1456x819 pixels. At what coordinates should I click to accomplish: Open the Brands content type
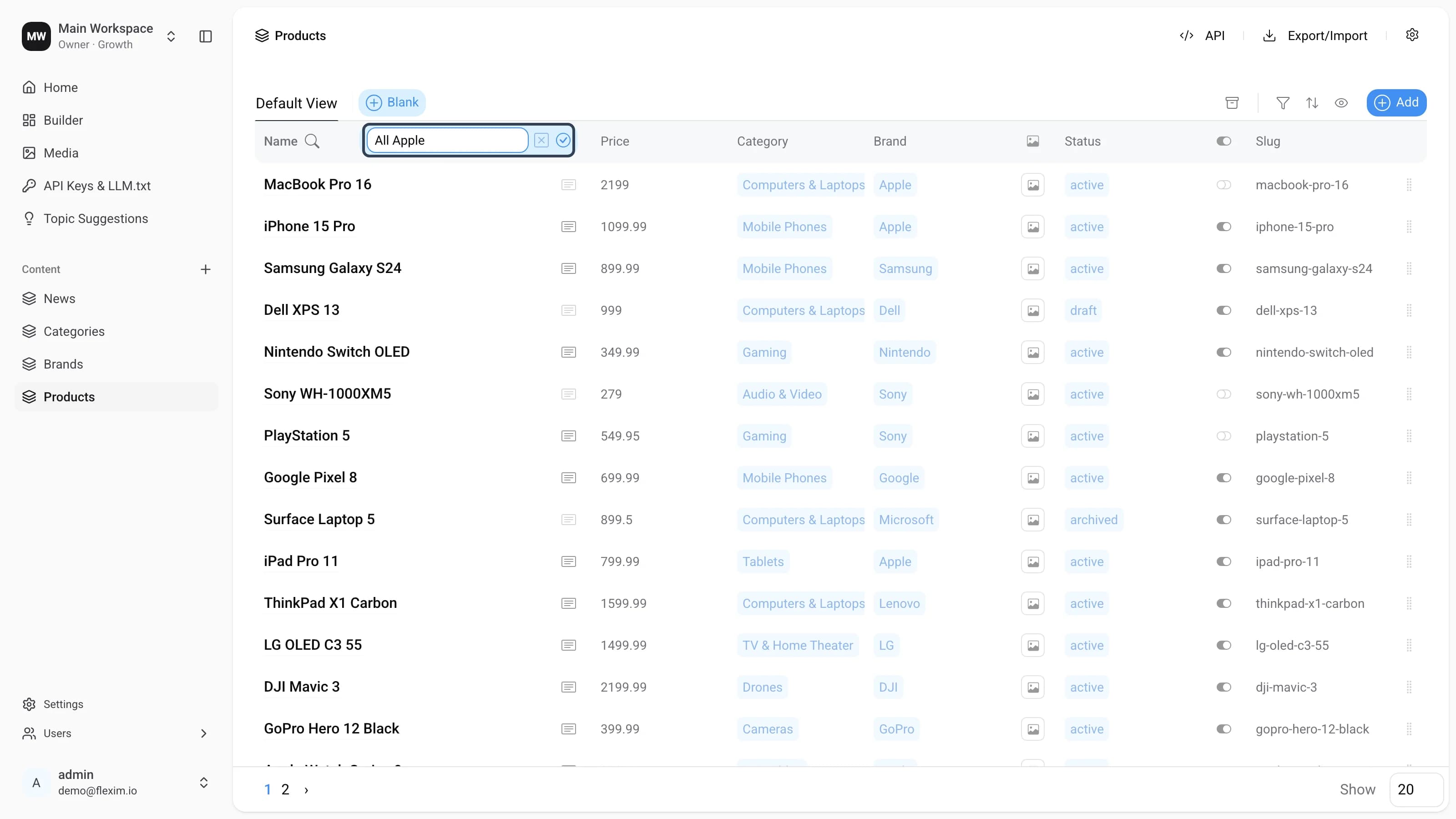click(116, 364)
